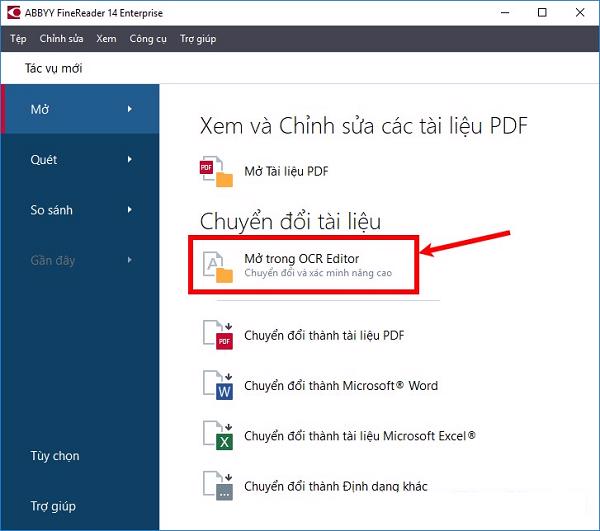Click the ABBYY FineReader 14 Enterprise title
This screenshot has height=531, width=600.
pyautogui.click(x=94, y=13)
